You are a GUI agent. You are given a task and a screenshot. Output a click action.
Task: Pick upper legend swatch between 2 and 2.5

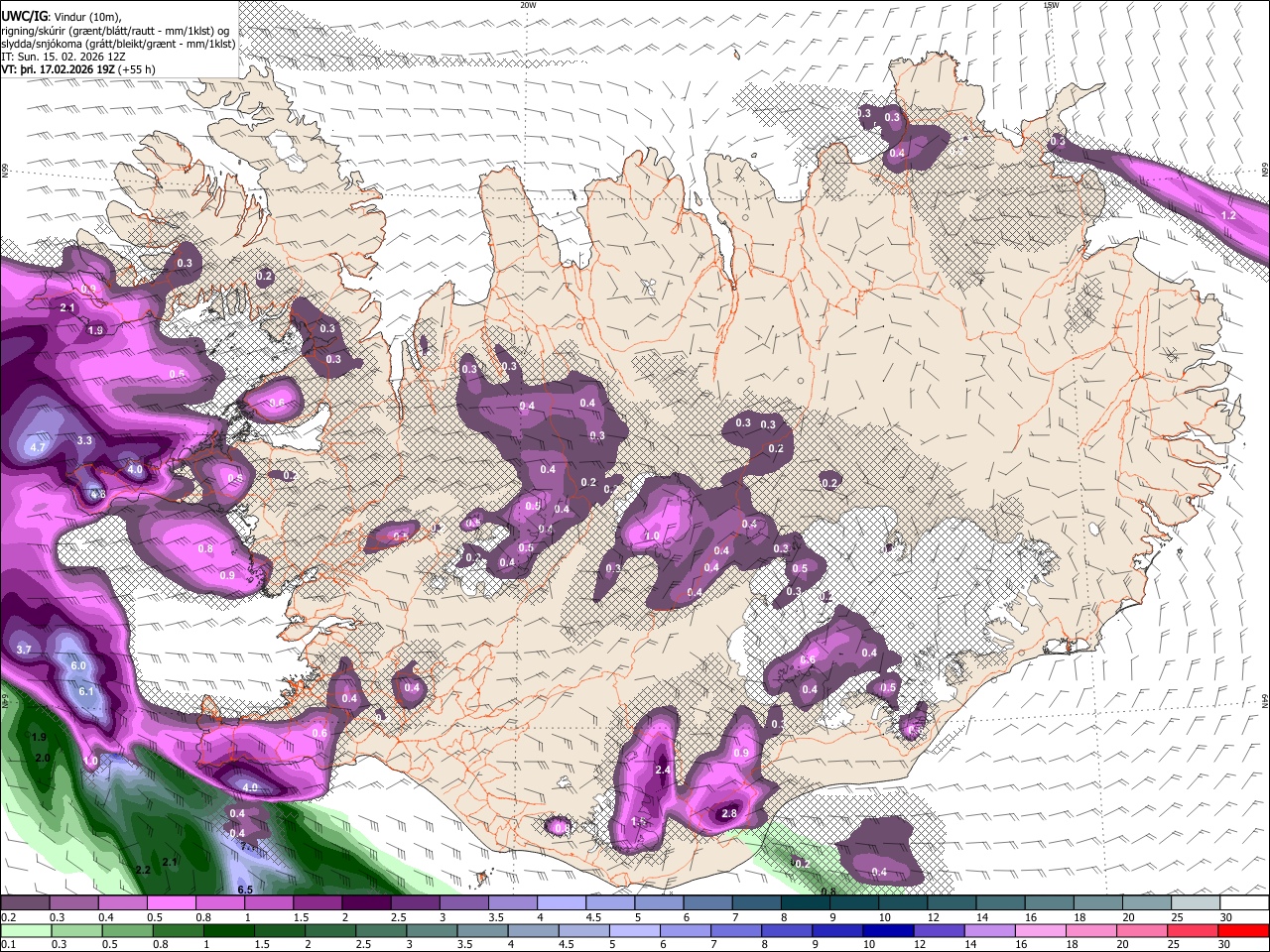click(x=366, y=903)
